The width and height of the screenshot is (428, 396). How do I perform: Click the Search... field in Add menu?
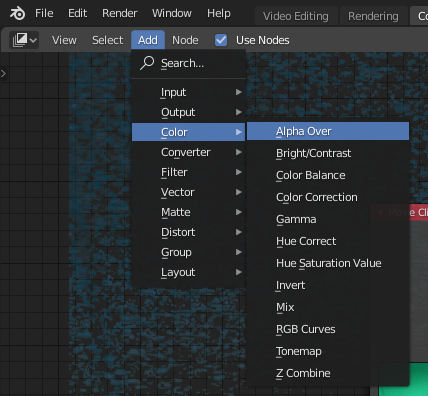(189, 63)
